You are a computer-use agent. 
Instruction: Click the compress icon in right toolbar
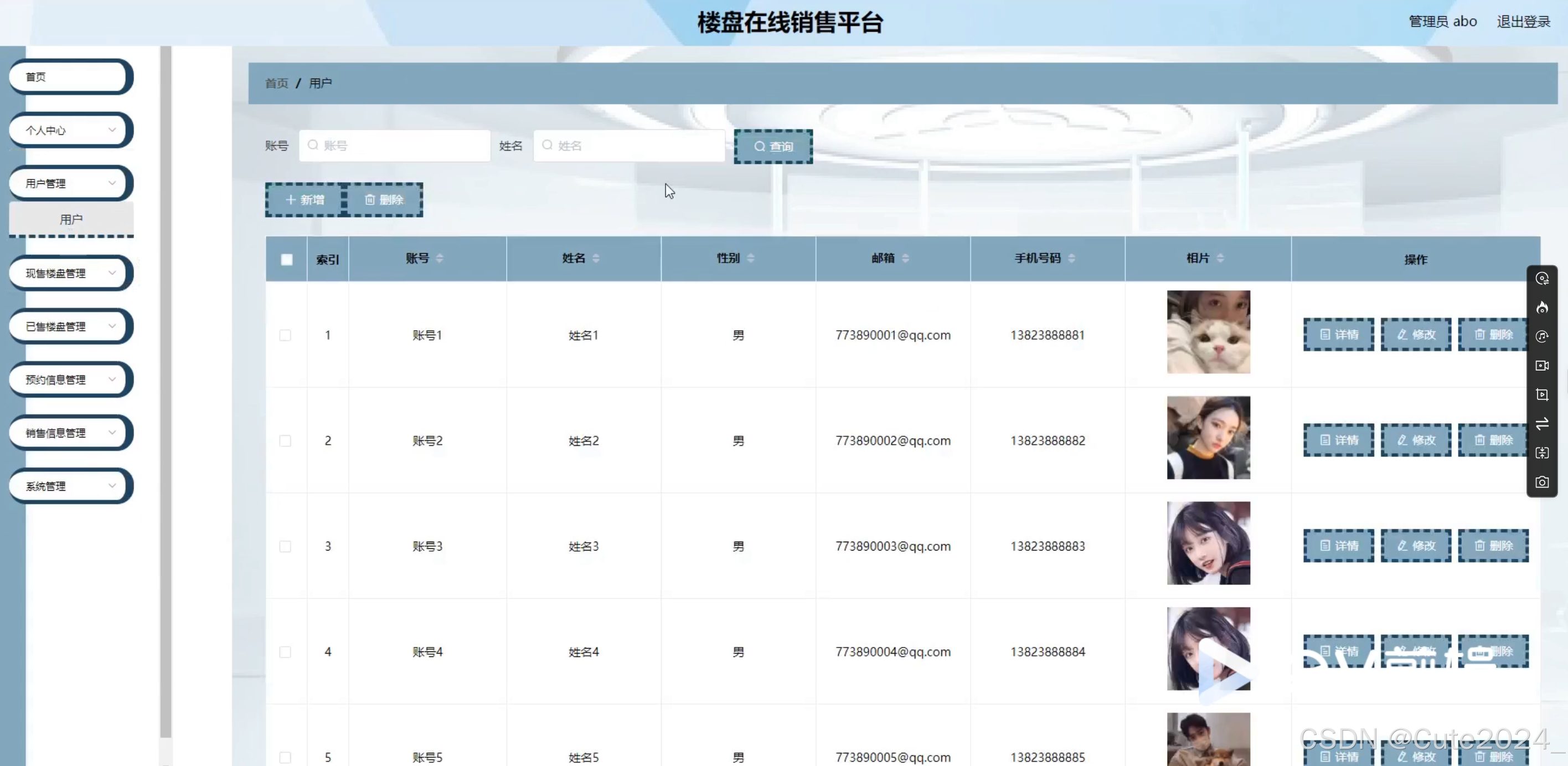pos(1542,453)
